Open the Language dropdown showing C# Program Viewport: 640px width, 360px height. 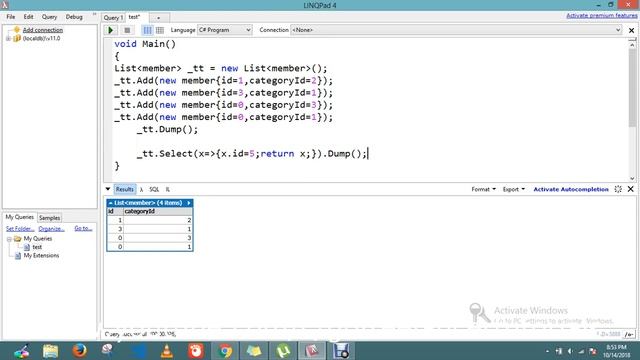coord(224,30)
